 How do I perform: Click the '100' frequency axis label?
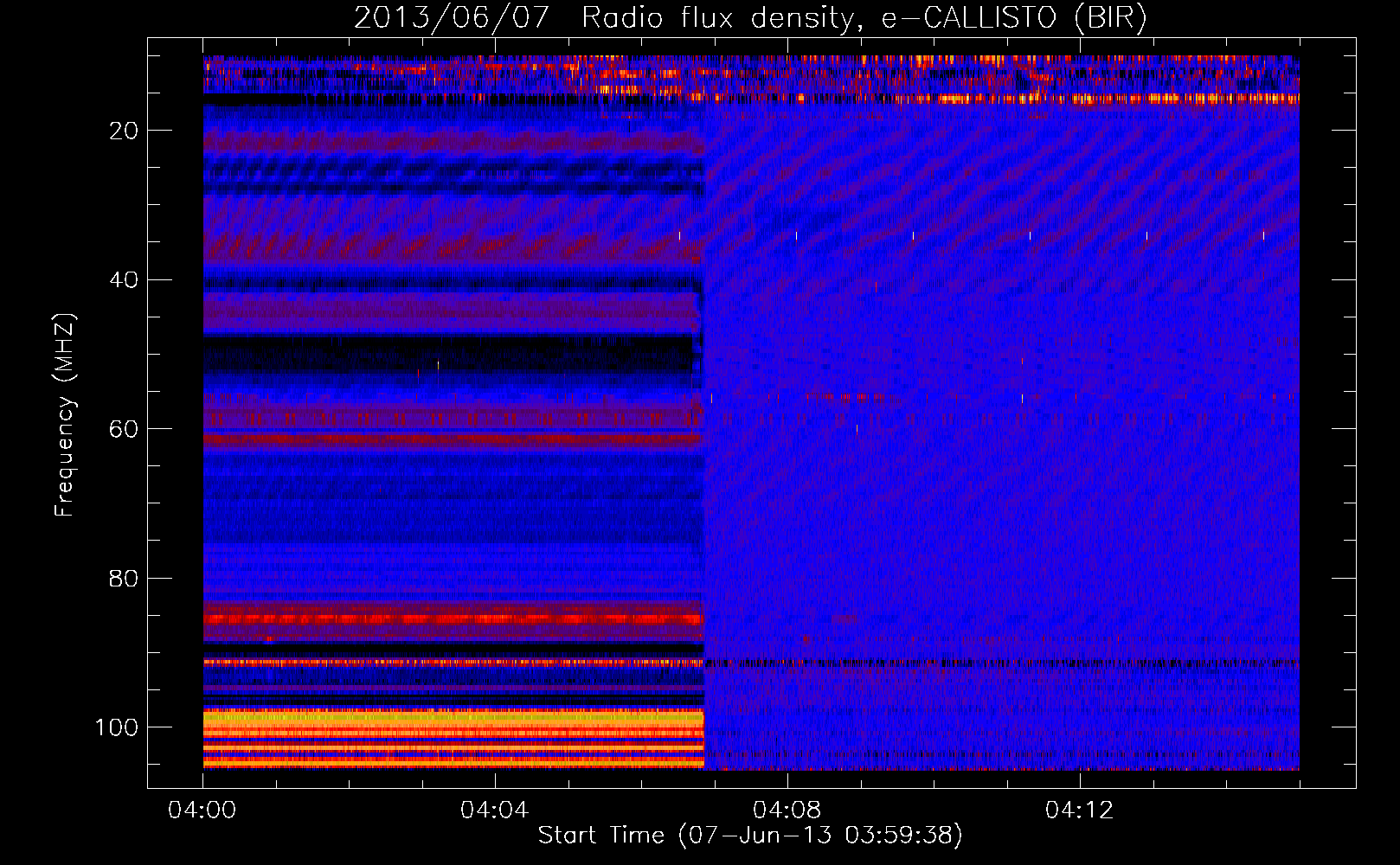pyautogui.click(x=117, y=727)
